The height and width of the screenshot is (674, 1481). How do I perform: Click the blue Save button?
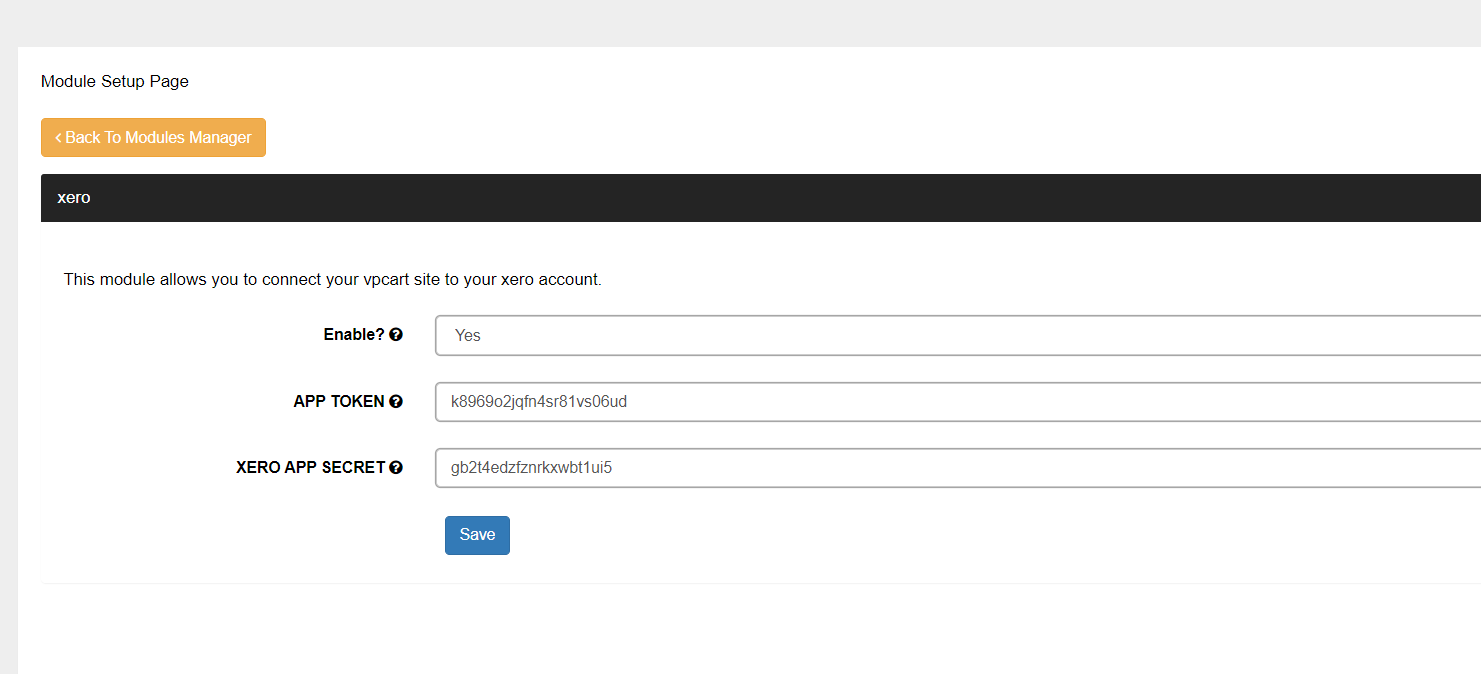coord(477,535)
